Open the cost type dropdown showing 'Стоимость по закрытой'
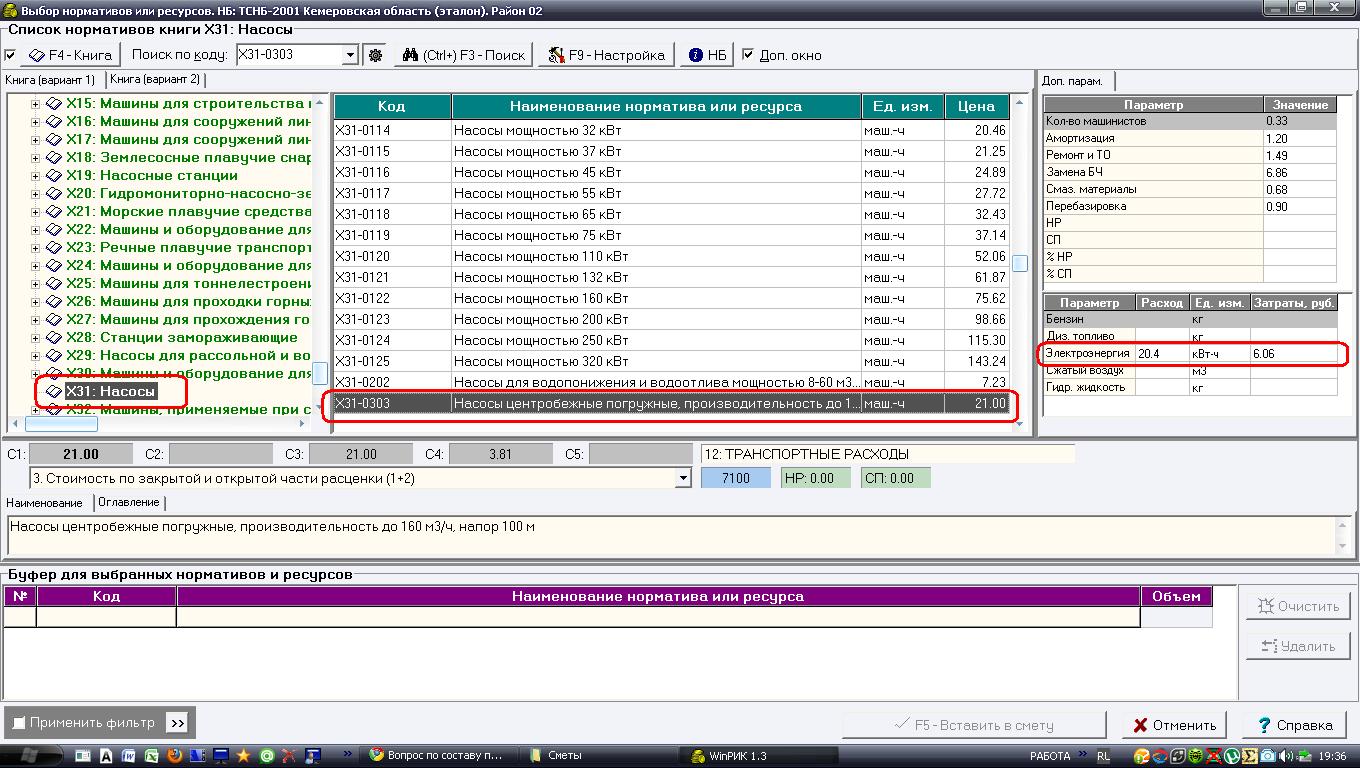The image size is (1360, 768). 683,479
